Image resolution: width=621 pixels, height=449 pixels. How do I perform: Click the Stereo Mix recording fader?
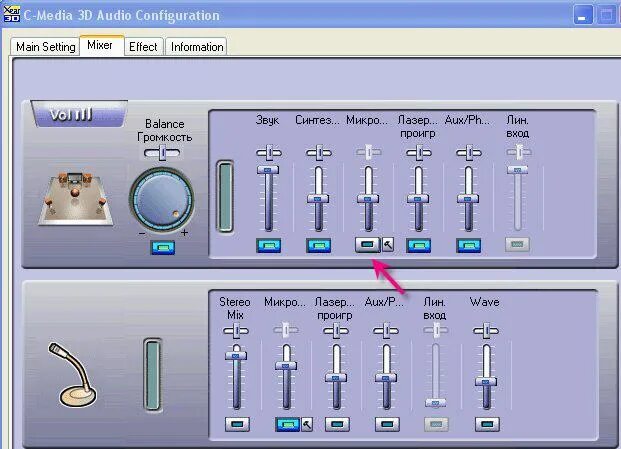click(x=236, y=356)
